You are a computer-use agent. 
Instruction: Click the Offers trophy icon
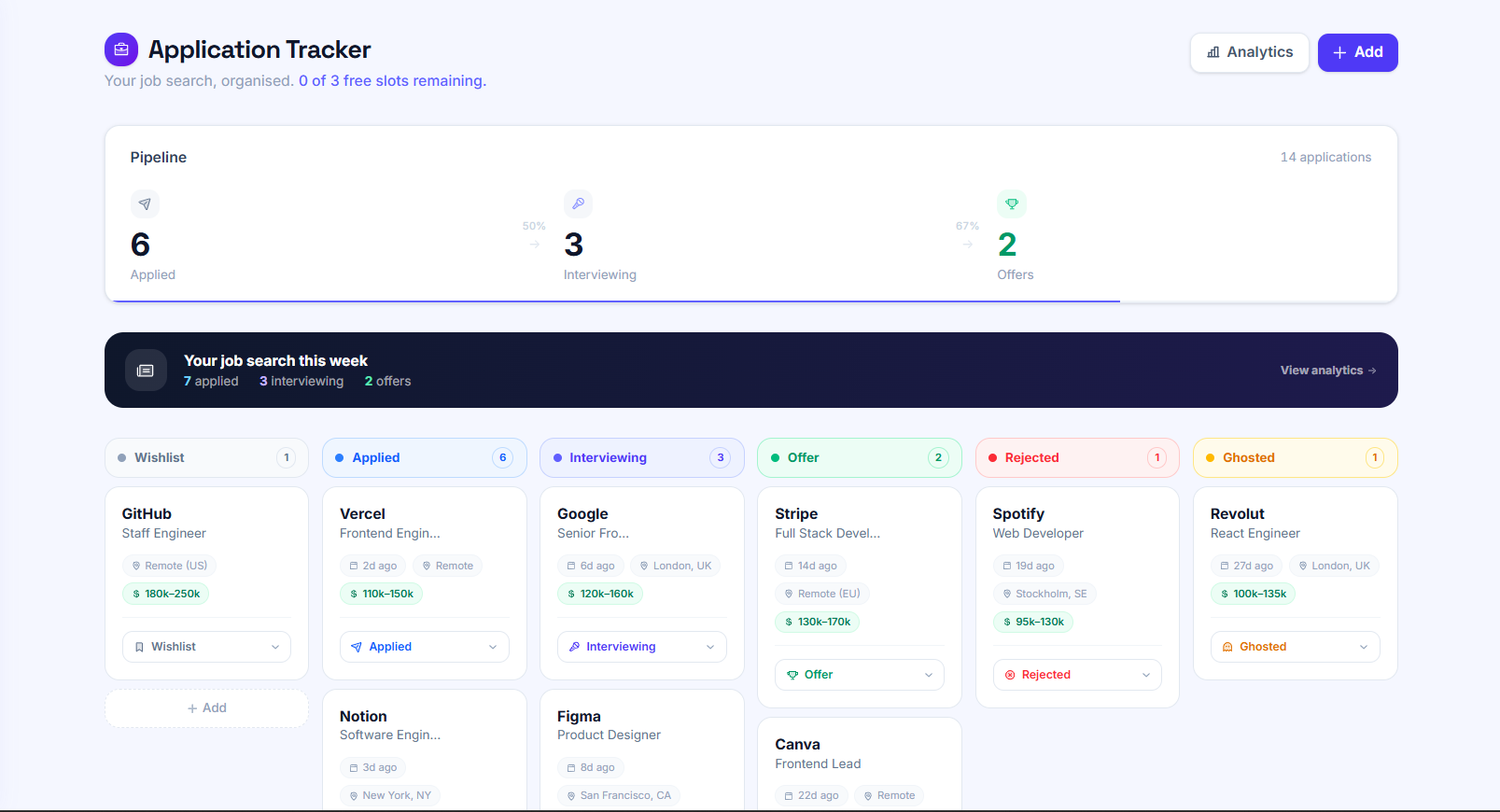1012,203
